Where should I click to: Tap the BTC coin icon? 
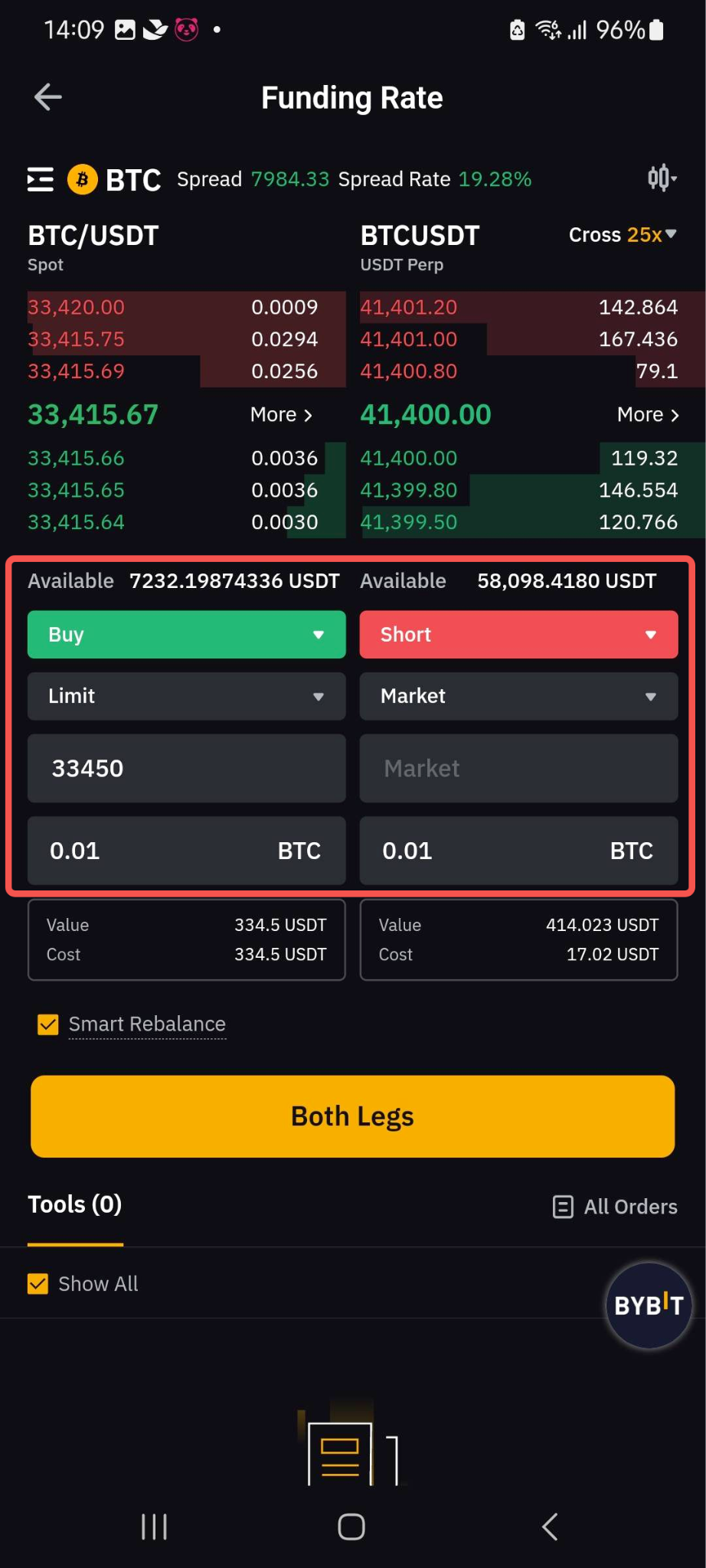tap(83, 180)
